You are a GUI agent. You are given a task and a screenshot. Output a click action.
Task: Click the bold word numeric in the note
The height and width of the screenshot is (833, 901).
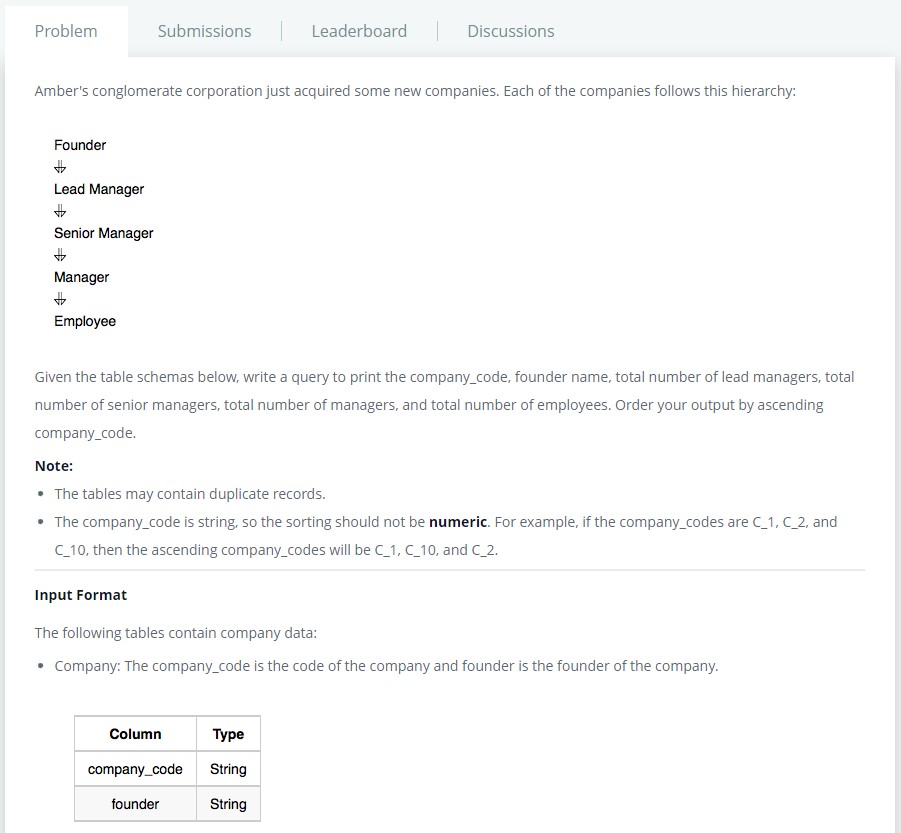click(x=457, y=522)
